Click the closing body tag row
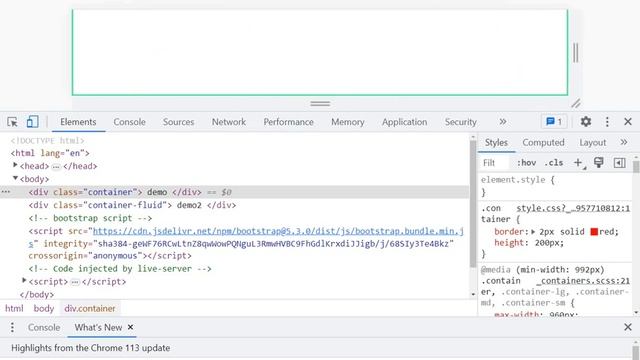Viewport: 640px width, 360px height. [x=37, y=294]
